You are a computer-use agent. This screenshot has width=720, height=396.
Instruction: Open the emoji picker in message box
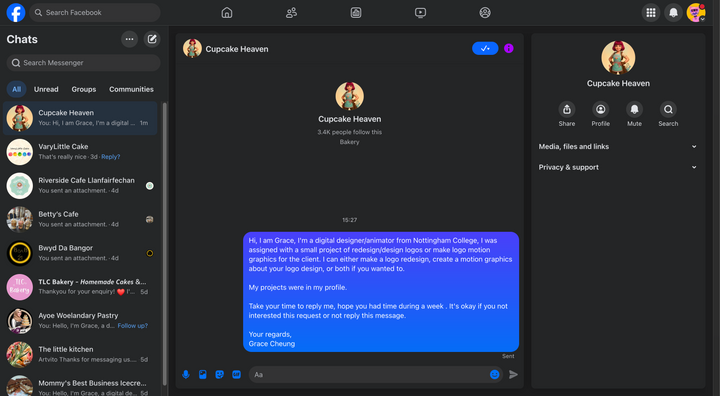click(x=495, y=374)
